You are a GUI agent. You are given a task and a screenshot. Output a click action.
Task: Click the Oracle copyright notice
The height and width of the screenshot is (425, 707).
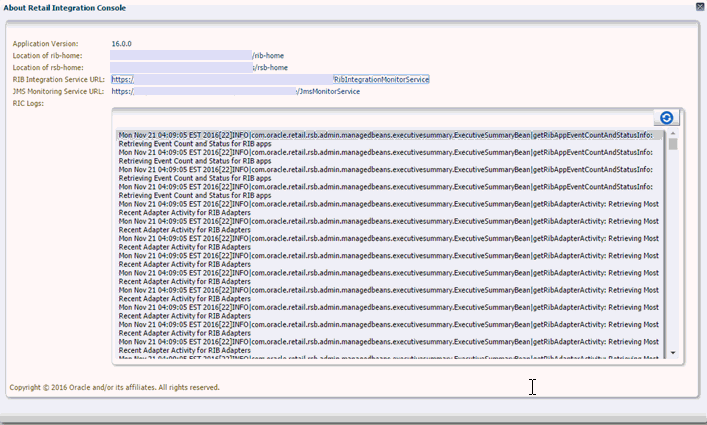click(115, 387)
